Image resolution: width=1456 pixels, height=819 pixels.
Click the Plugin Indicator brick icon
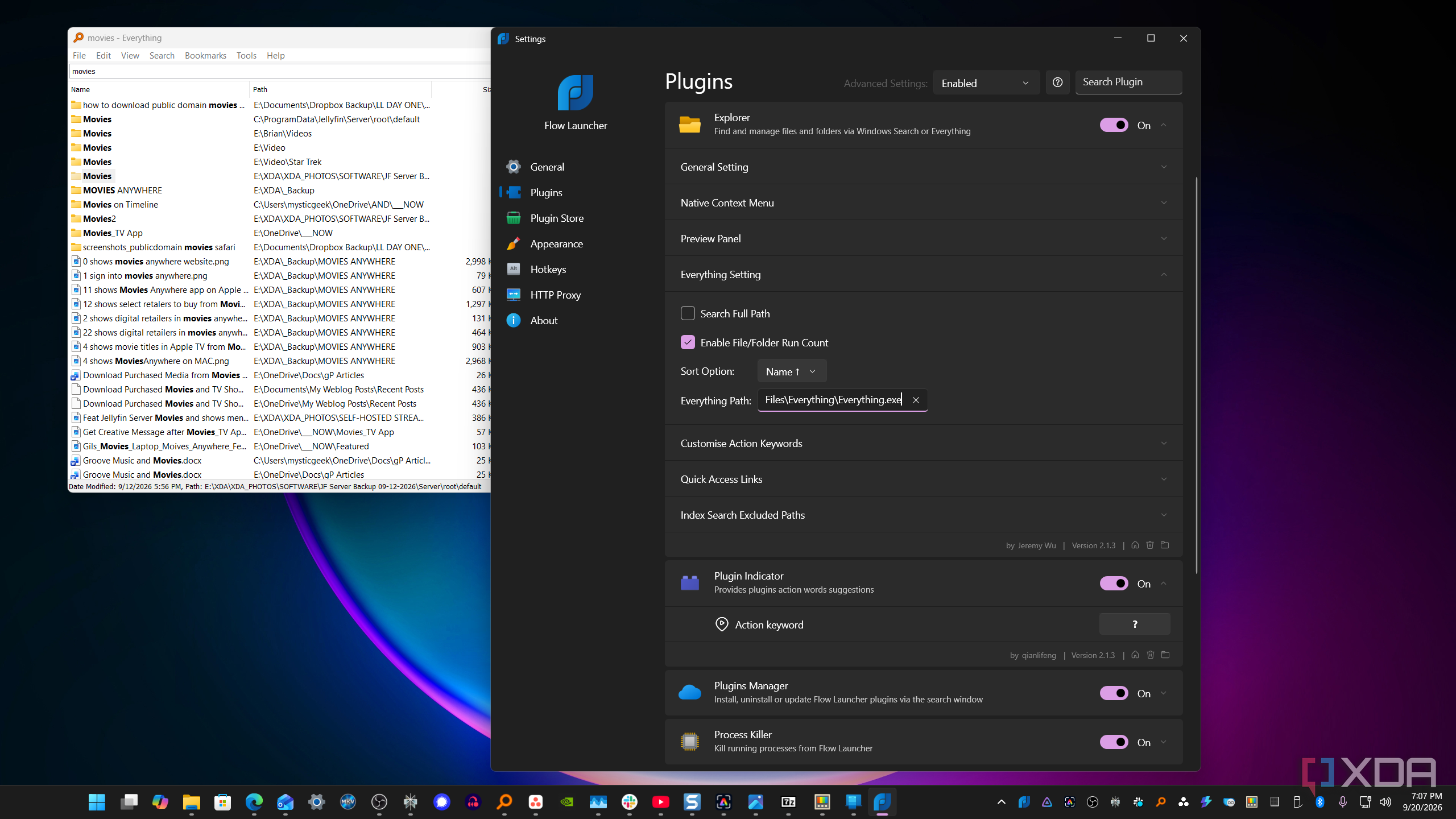pyautogui.click(x=690, y=583)
